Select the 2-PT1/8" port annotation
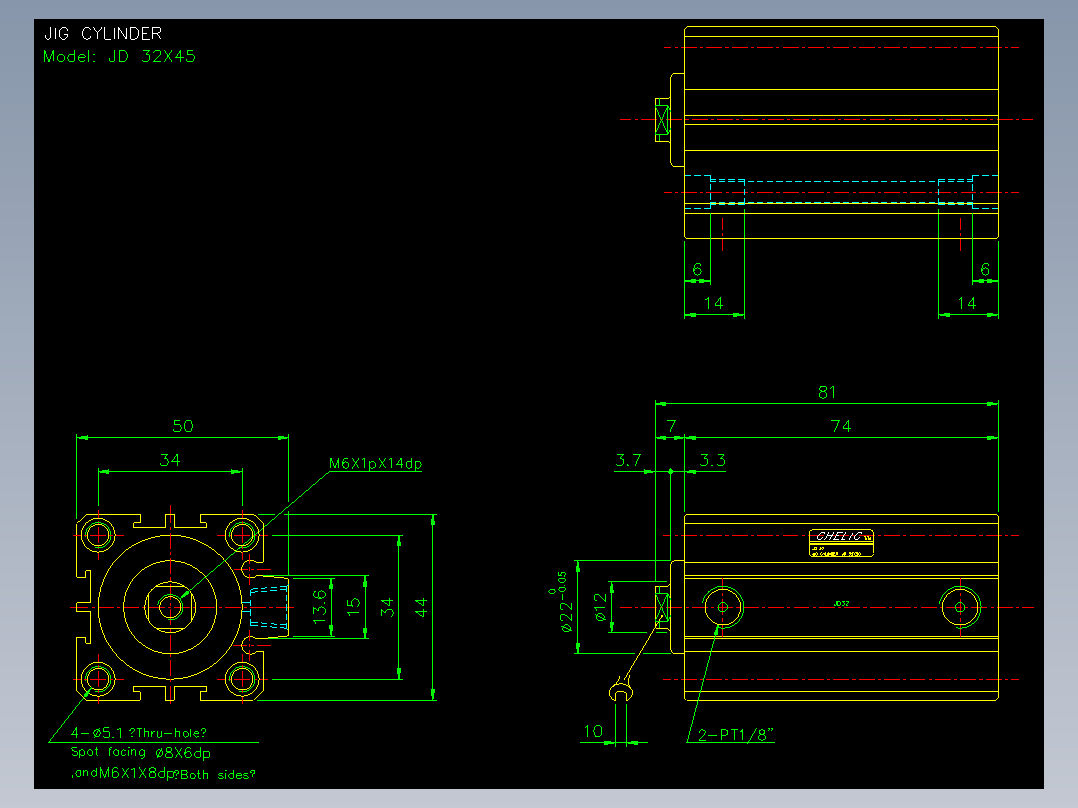This screenshot has width=1078, height=808. pos(736,734)
